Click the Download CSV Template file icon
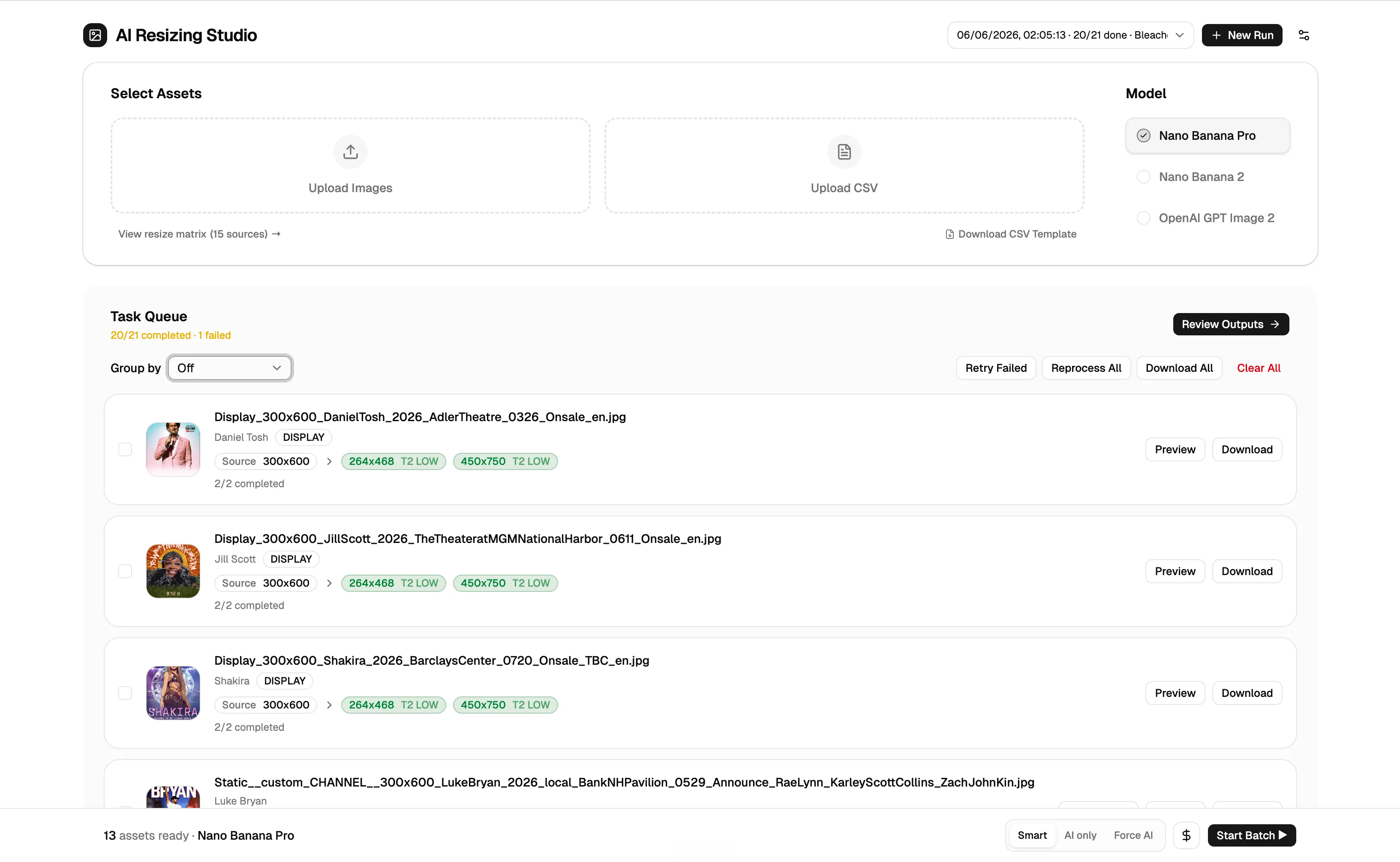The image size is (1400, 862). [949, 234]
